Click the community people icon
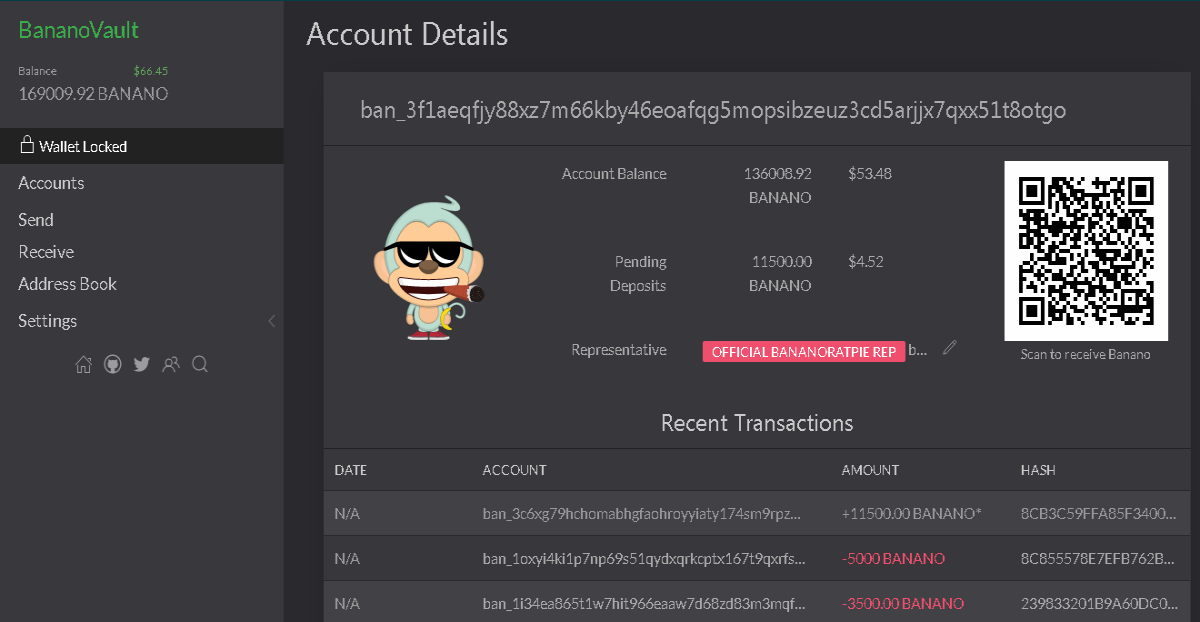Image resolution: width=1200 pixels, height=622 pixels. (171, 365)
